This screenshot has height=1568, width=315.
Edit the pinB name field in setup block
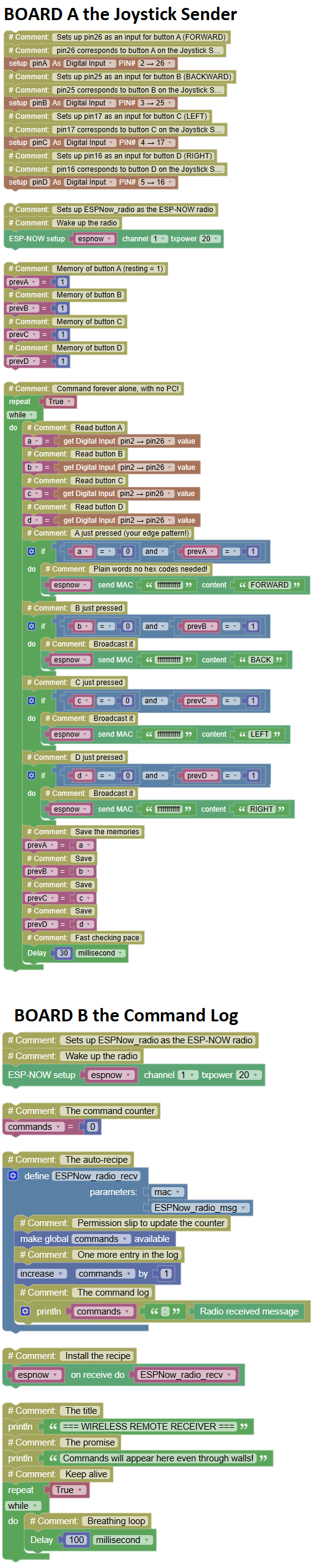(x=40, y=103)
